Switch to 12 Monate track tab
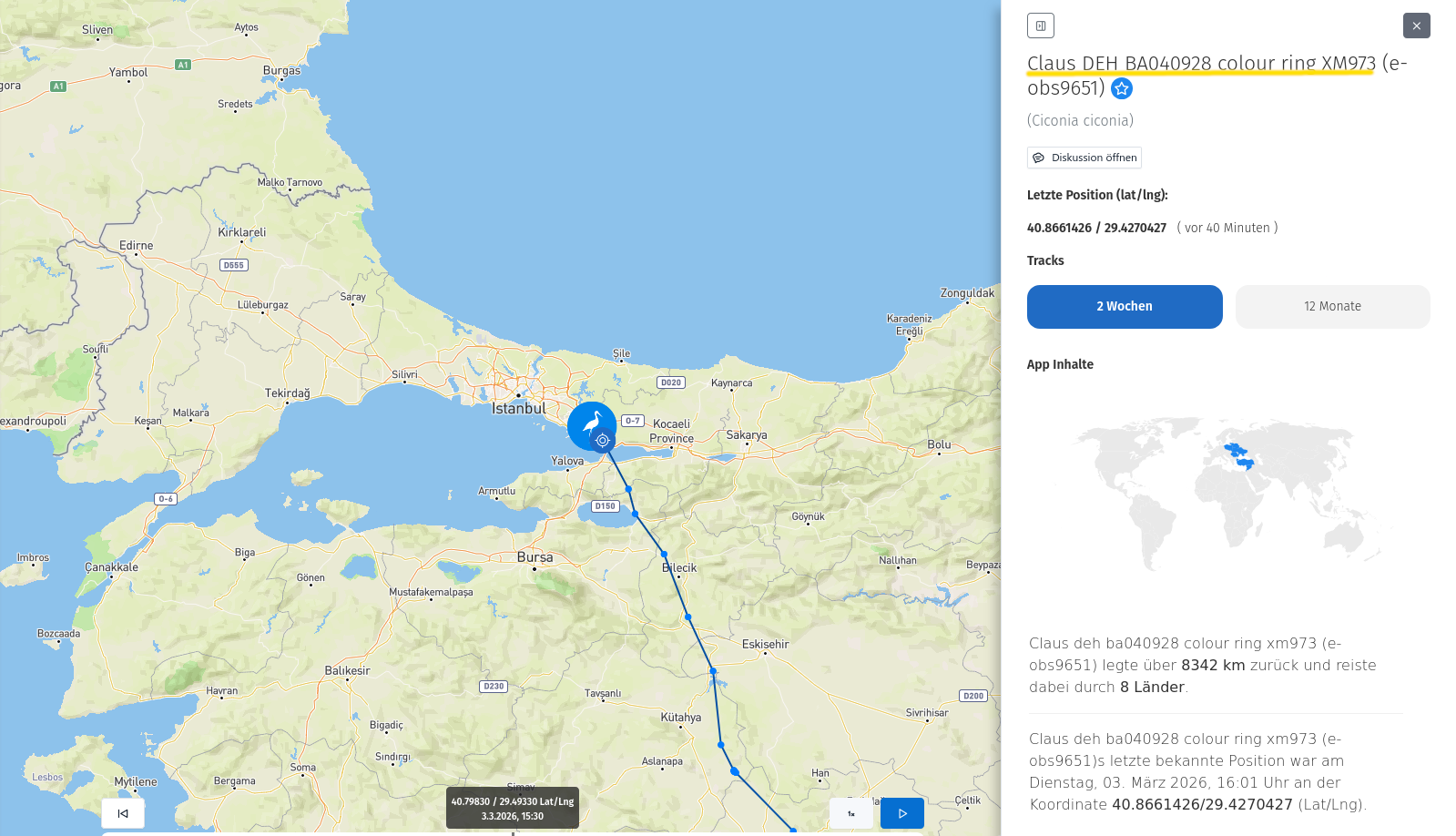 click(x=1332, y=307)
